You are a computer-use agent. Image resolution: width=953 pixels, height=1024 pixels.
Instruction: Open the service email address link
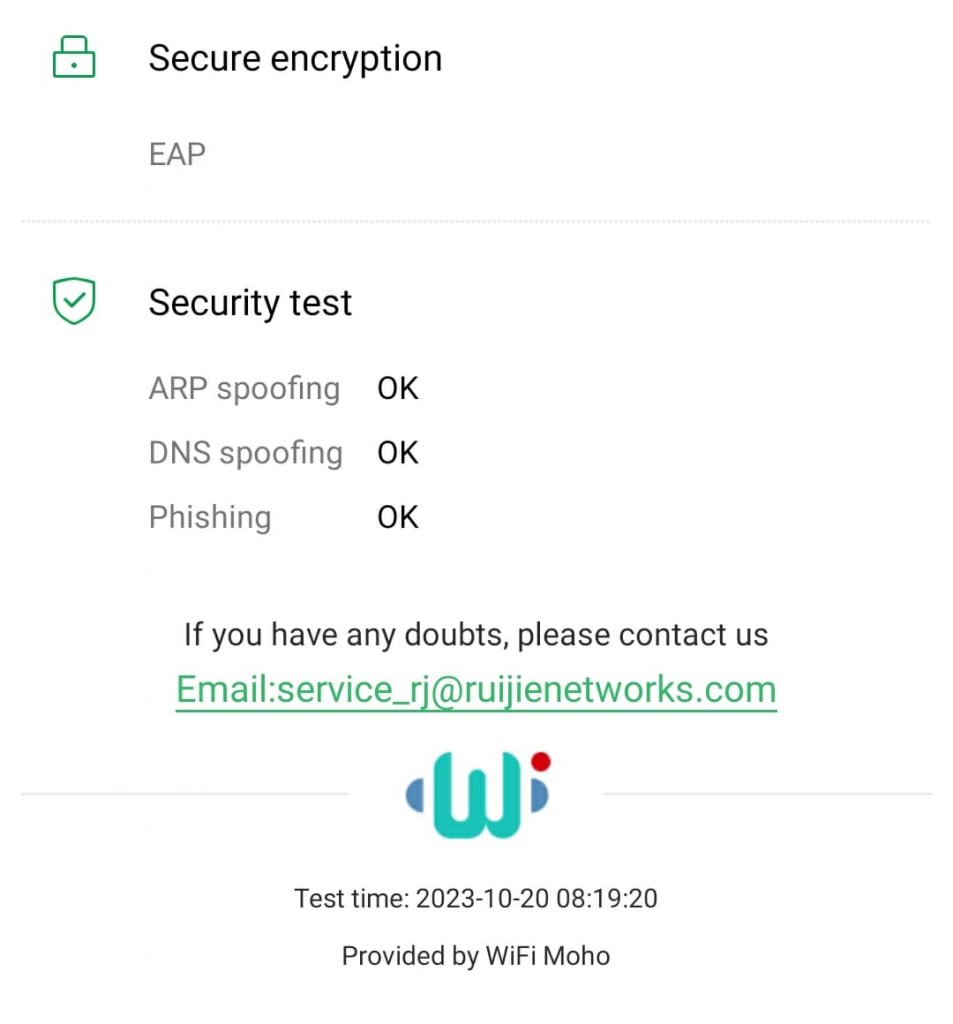(476, 690)
